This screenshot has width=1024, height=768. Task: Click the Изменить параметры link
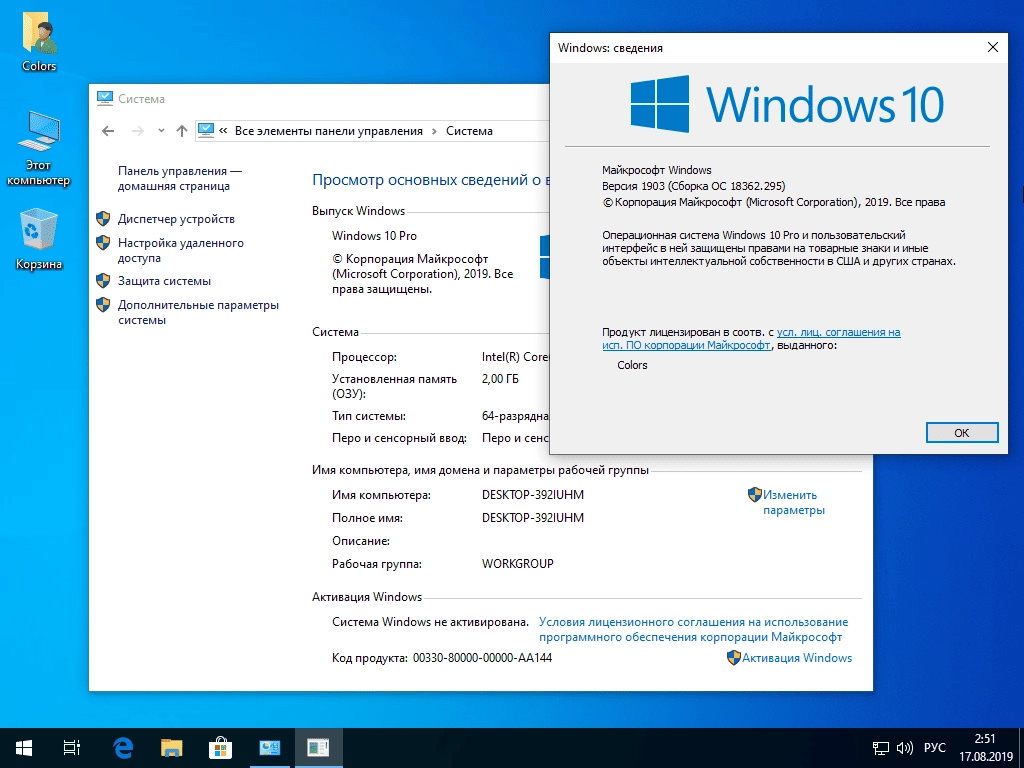coord(793,502)
